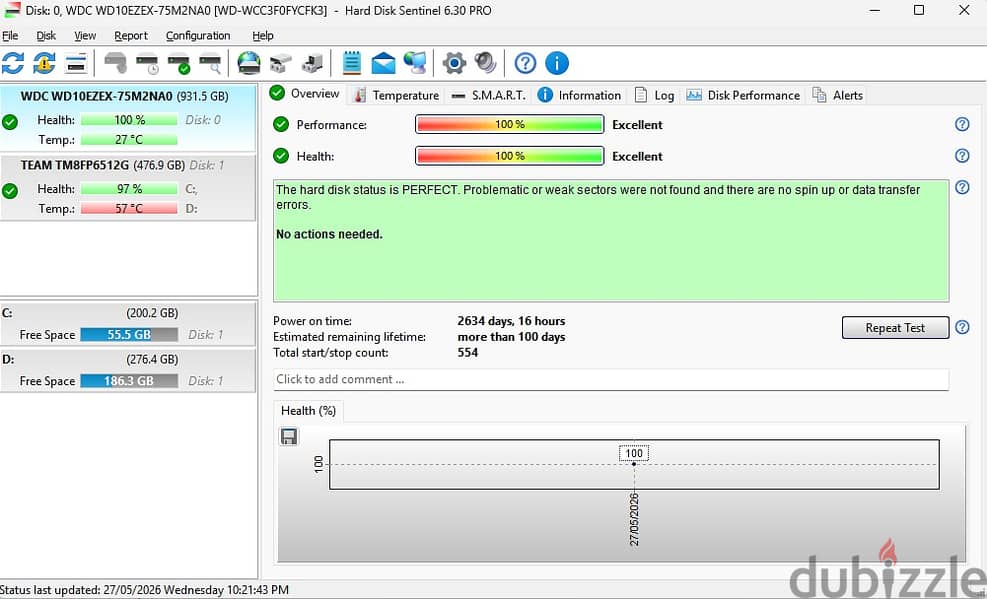Open the Alerts tab
This screenshot has width=987, height=599.
click(838, 95)
